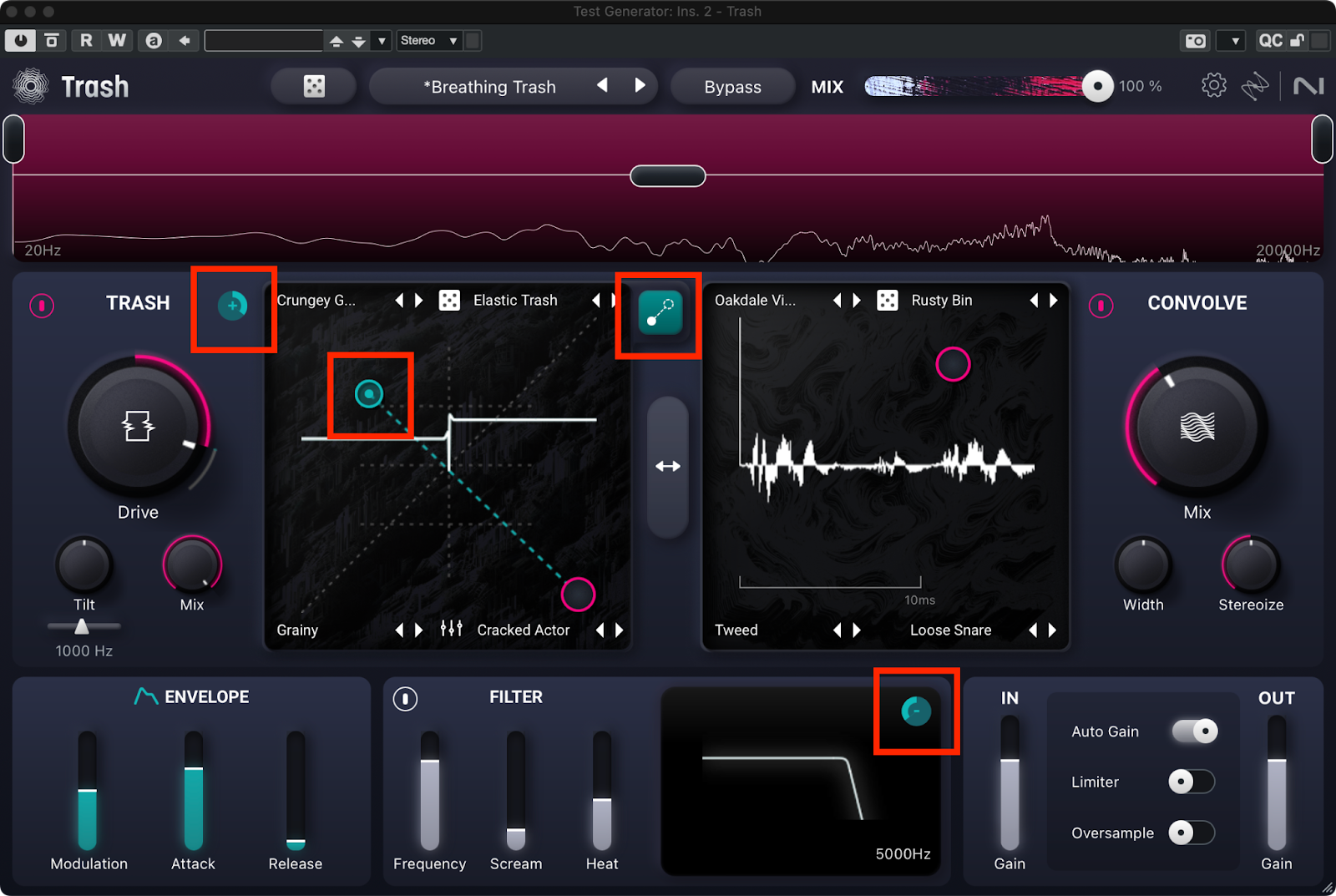Viewport: 1336px width, 896px height.
Task: Click the Trash logo icon
Action: click(x=31, y=86)
